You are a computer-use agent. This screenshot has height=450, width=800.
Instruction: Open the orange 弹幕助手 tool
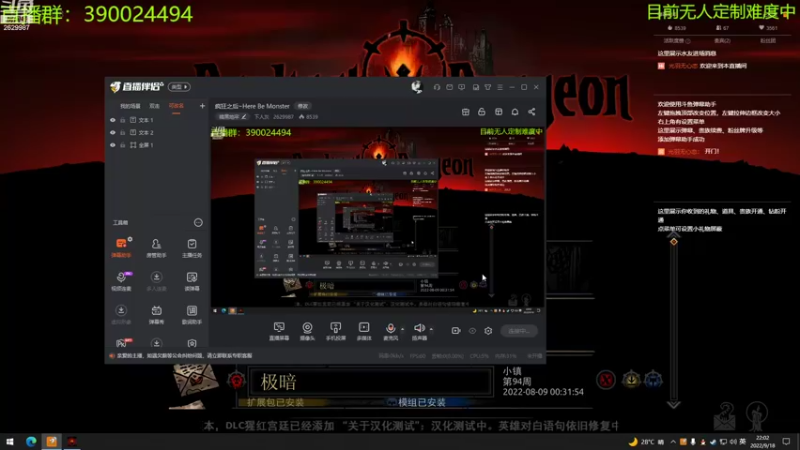(121, 248)
